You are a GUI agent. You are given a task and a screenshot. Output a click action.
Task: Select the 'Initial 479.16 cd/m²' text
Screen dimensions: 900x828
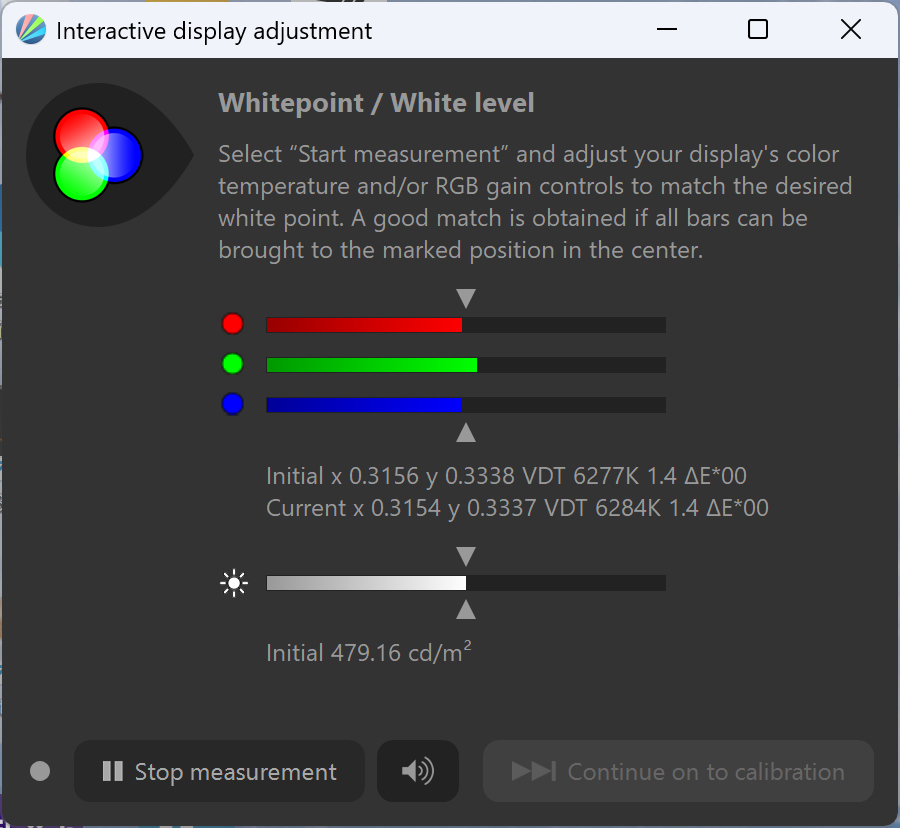pos(368,653)
